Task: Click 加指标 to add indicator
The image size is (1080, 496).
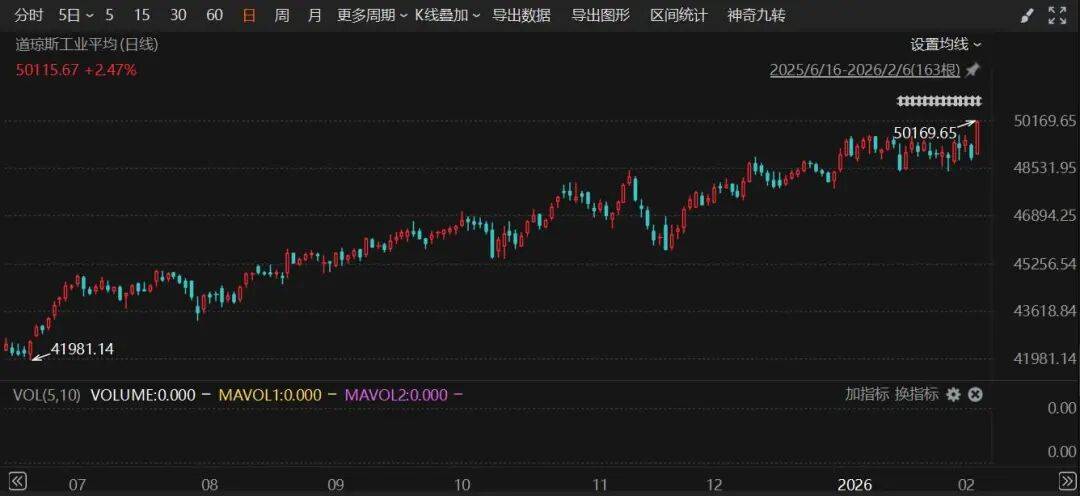Action: pos(866,395)
